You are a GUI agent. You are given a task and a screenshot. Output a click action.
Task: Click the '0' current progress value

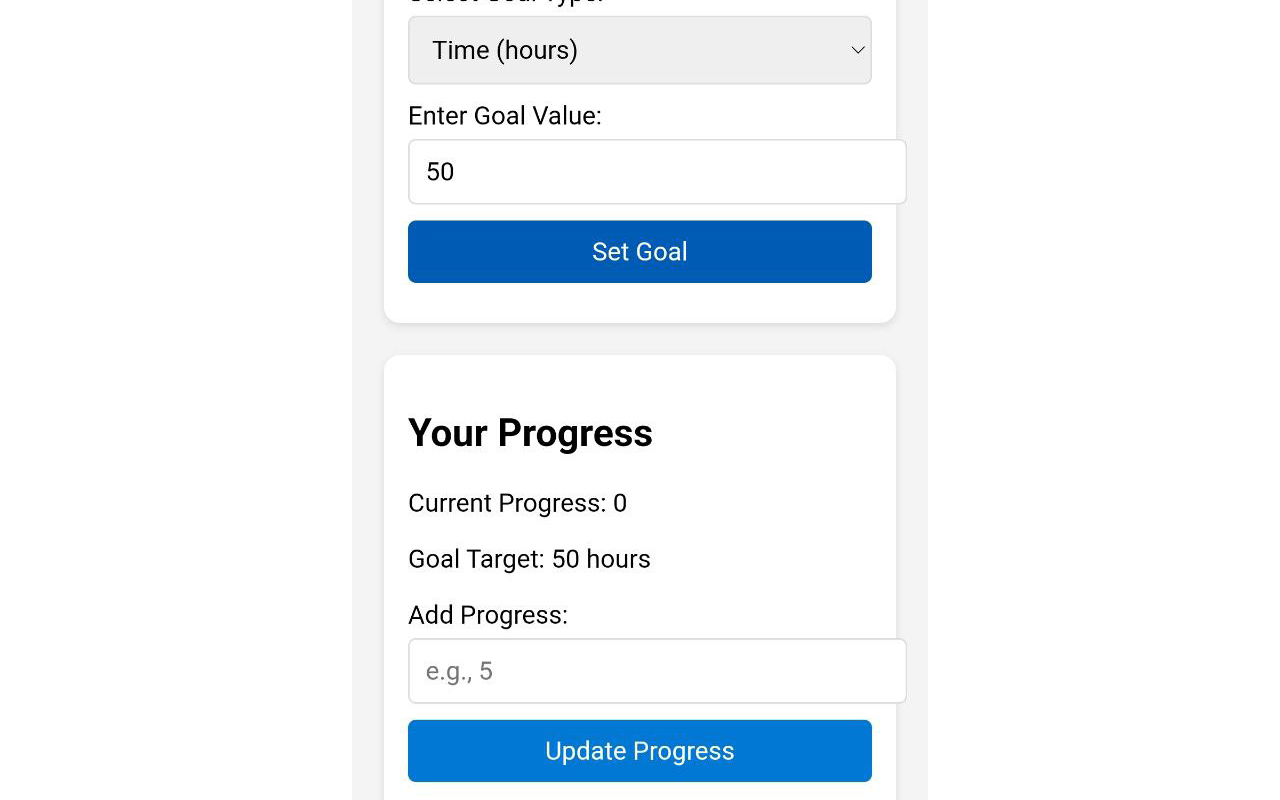[620, 503]
